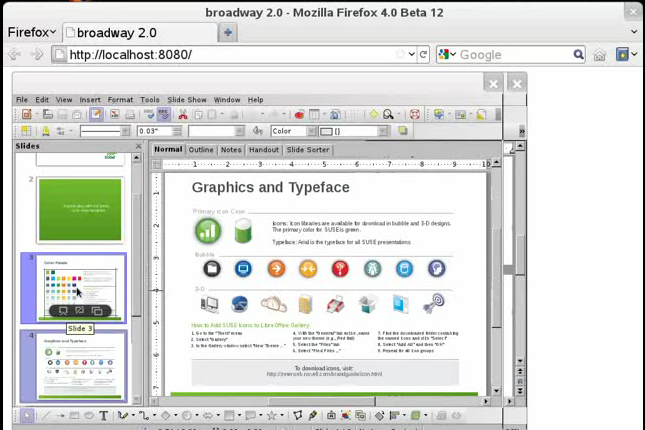Start slide show from slide 3 overlay button
The image size is (645, 430).
(63, 311)
